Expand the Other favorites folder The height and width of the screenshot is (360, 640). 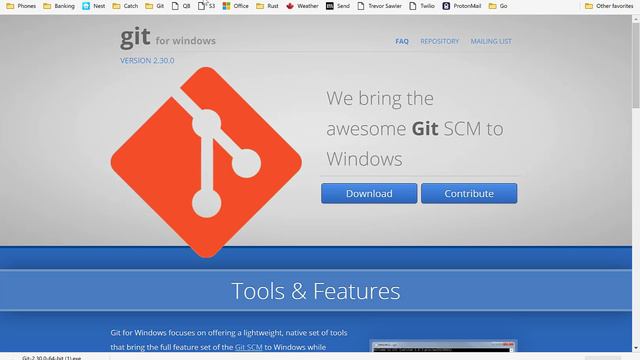click(x=609, y=6)
